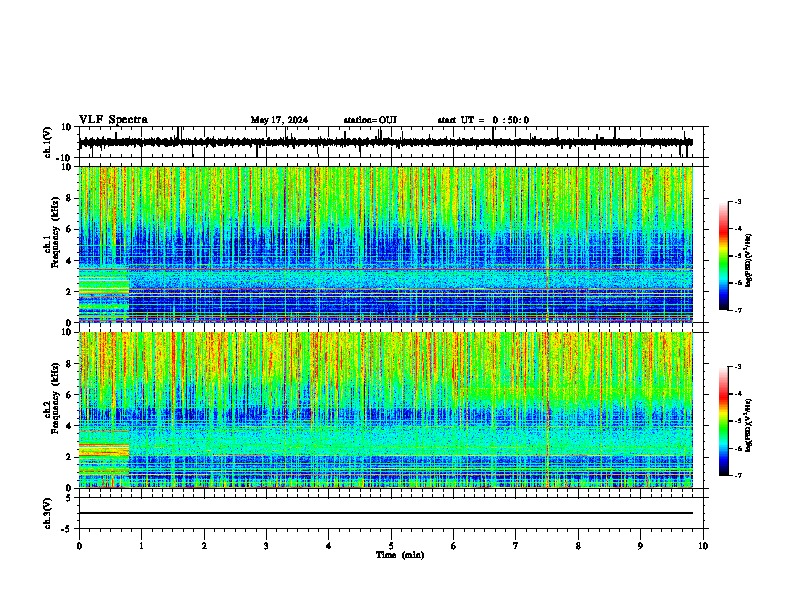This screenshot has height=612, width=792.
Task: Click the '0' tick on the time axis
Action: 79,546
